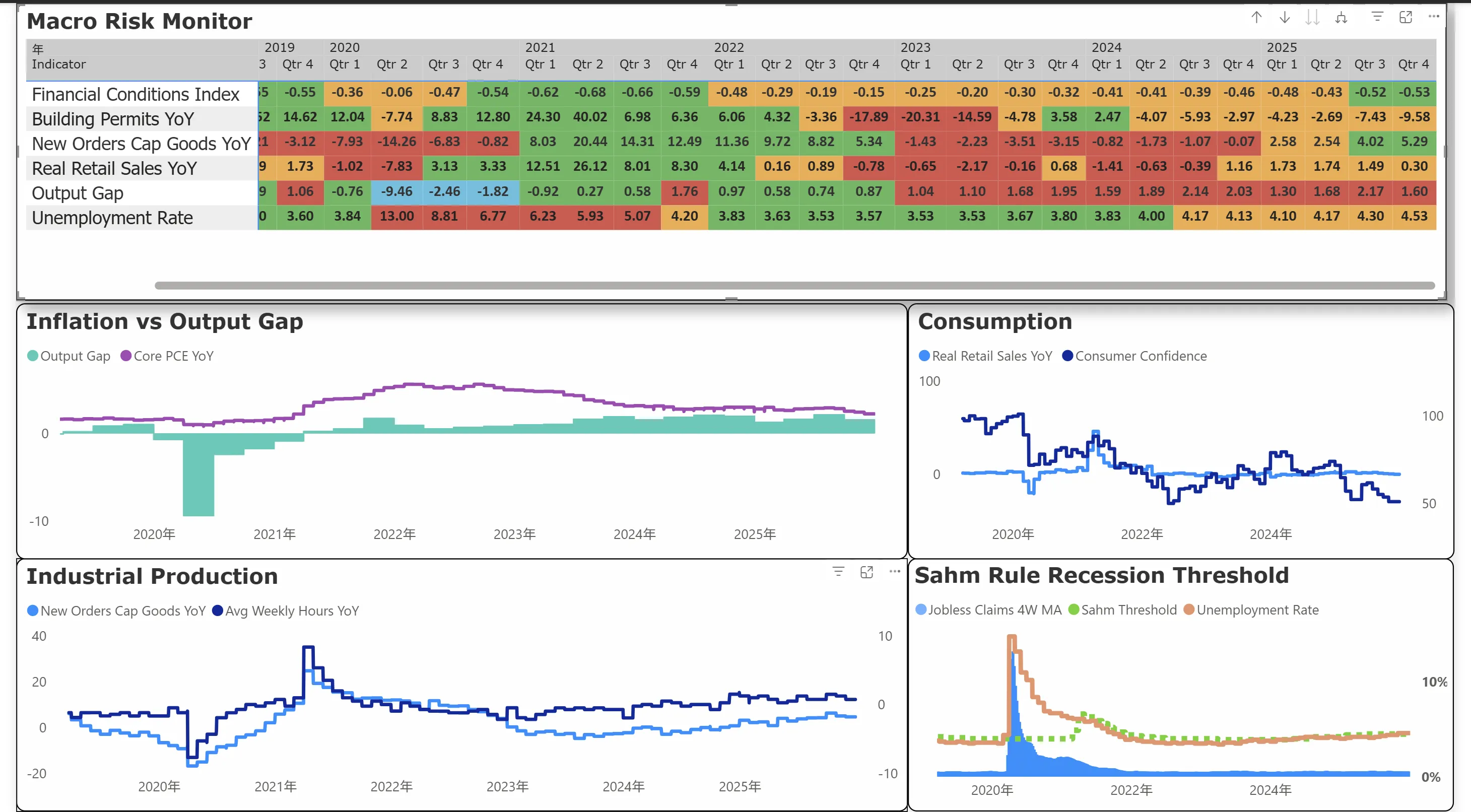Open the More options menu on Macro Risk Monitor

point(1433,17)
